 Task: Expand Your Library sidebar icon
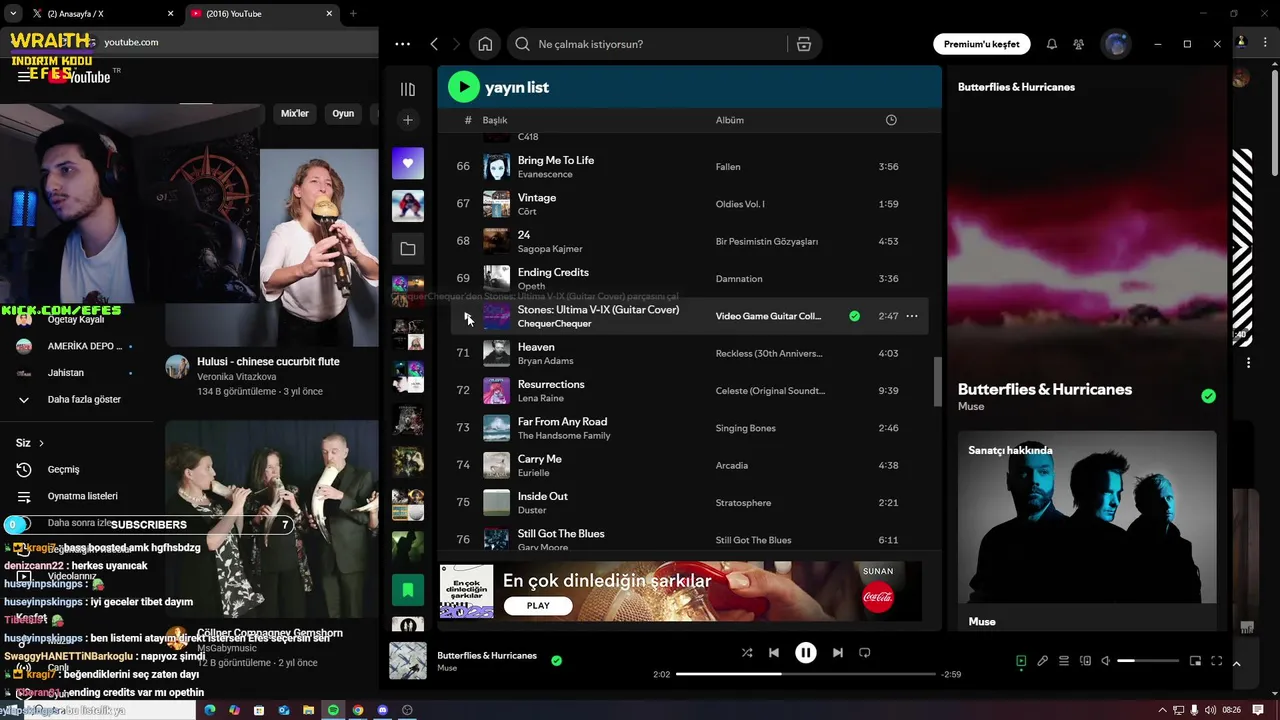(408, 89)
